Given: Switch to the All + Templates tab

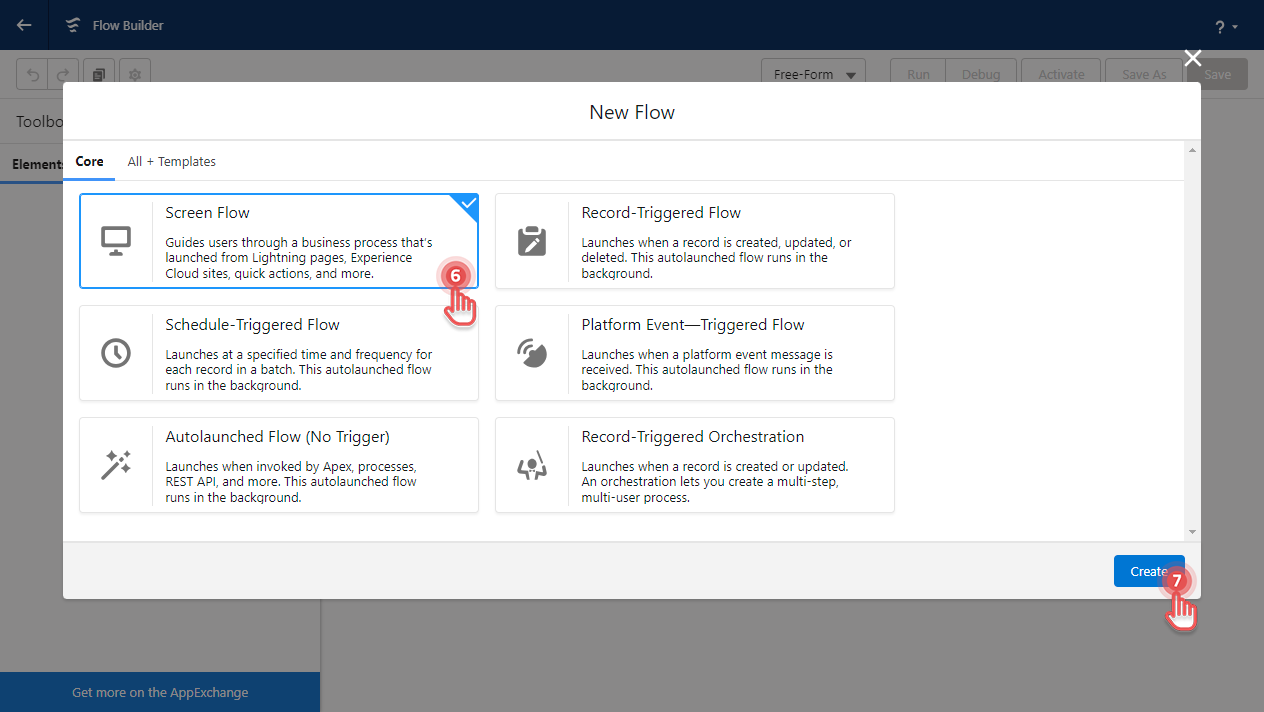Looking at the screenshot, I should [171, 161].
